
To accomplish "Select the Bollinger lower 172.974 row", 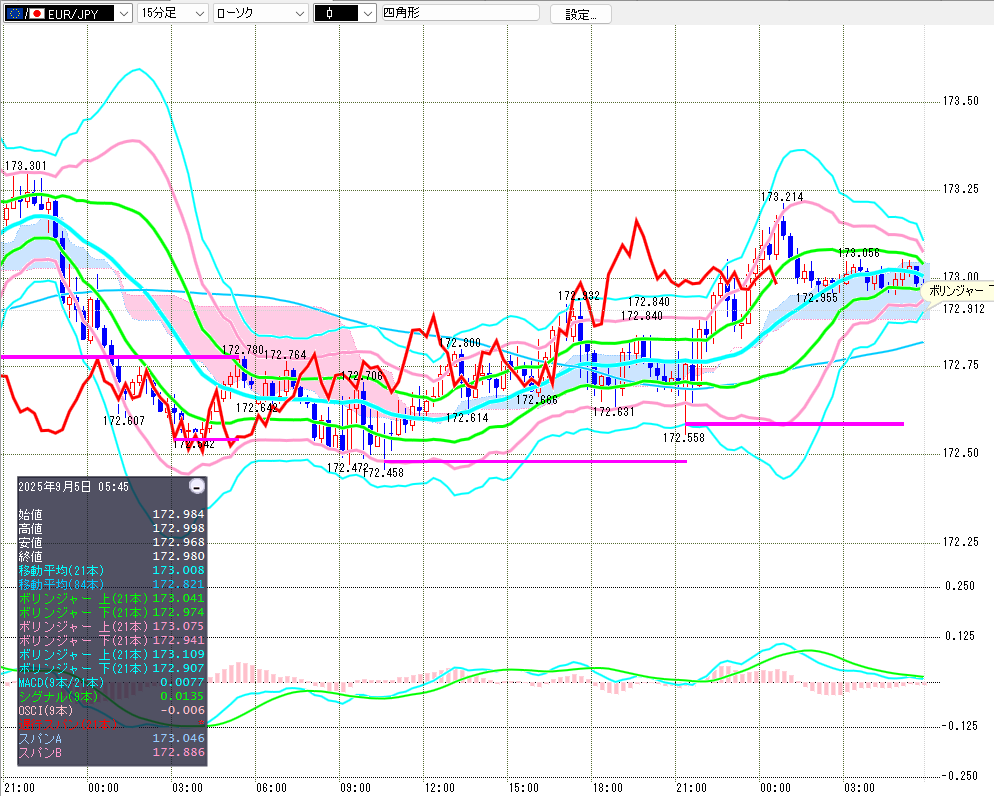I will pos(112,612).
